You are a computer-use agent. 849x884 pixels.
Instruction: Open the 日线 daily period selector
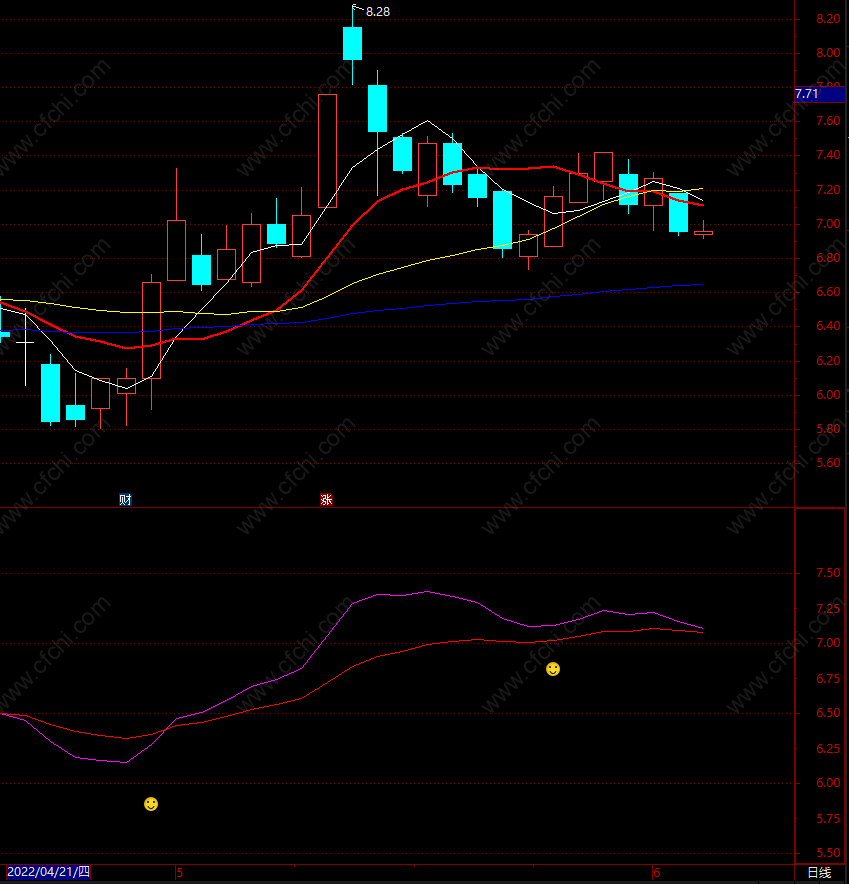pyautogui.click(x=819, y=873)
